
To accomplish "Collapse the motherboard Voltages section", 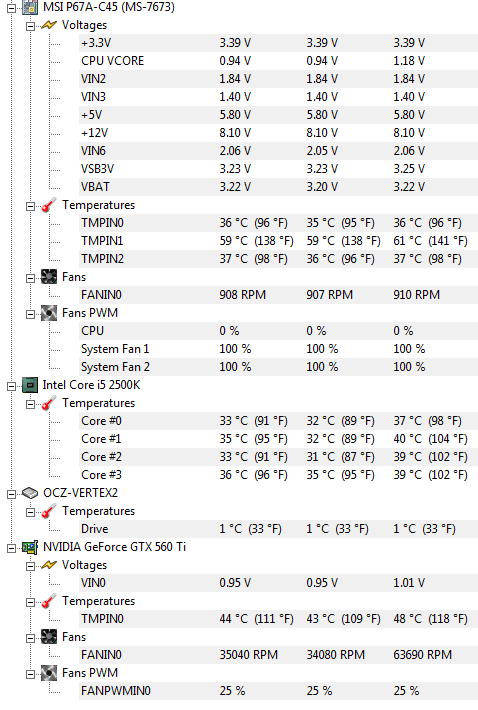I will tap(30, 26).
